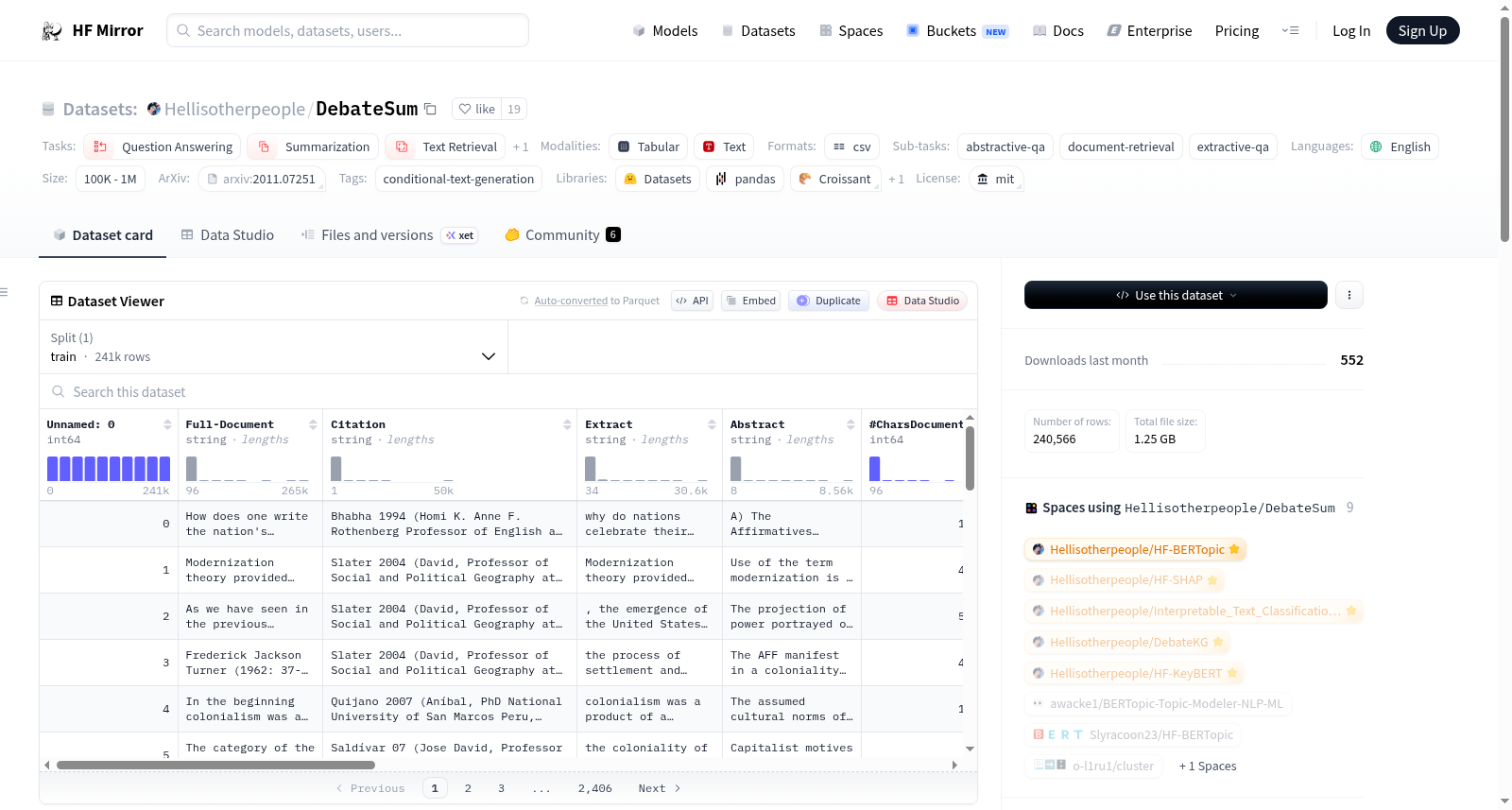
Task: Open Buckets in the top navigation
Action: tap(957, 31)
